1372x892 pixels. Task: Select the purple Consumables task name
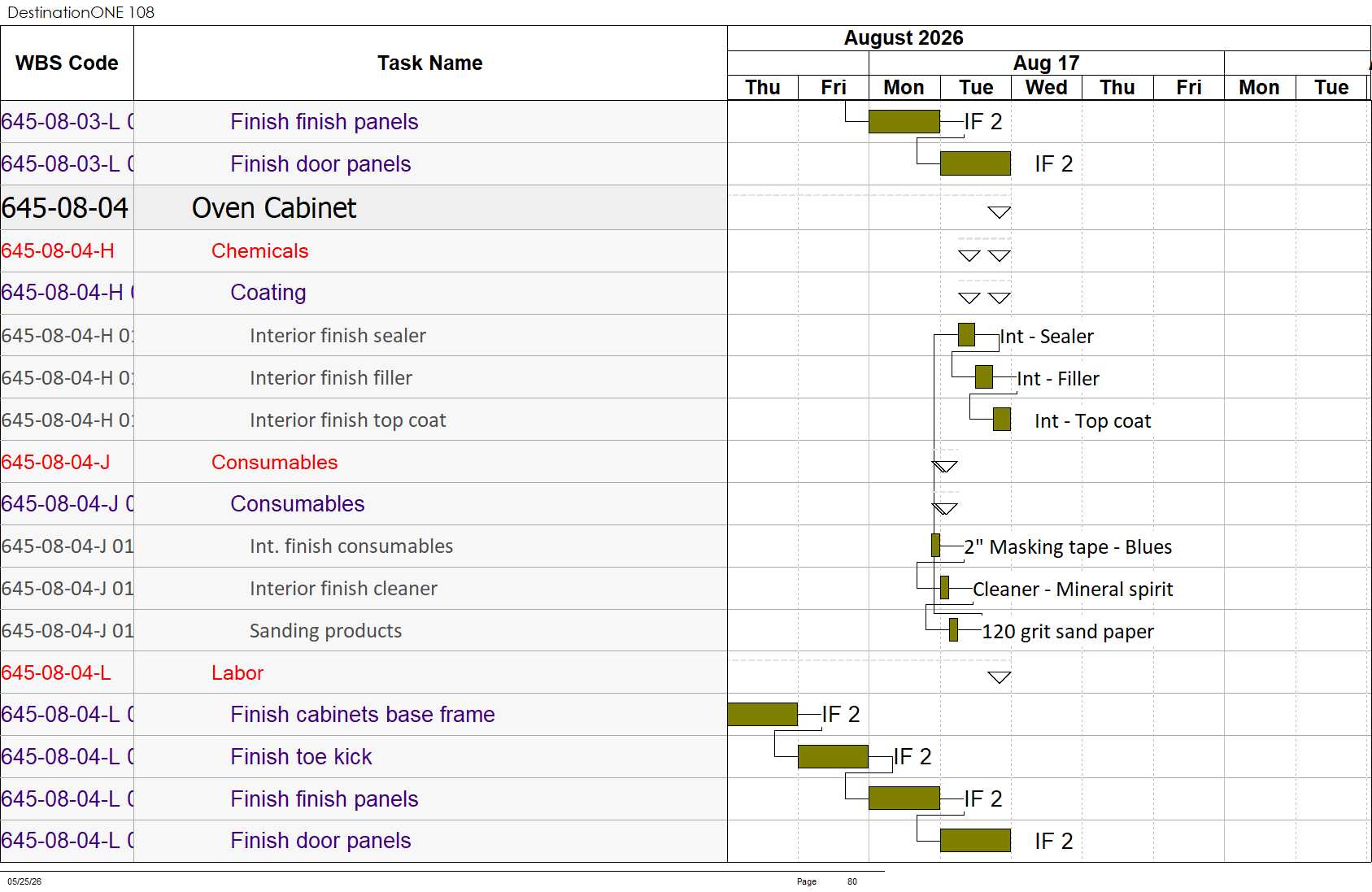298,504
